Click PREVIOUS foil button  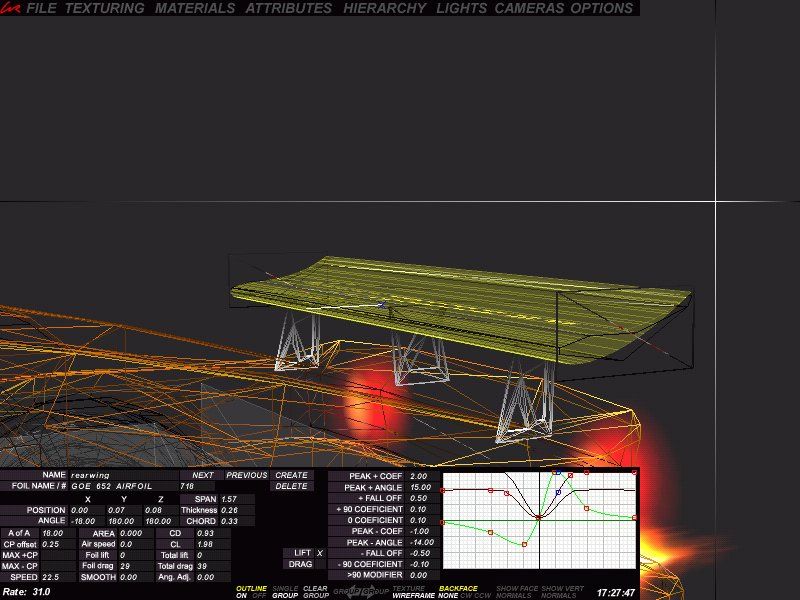247,475
